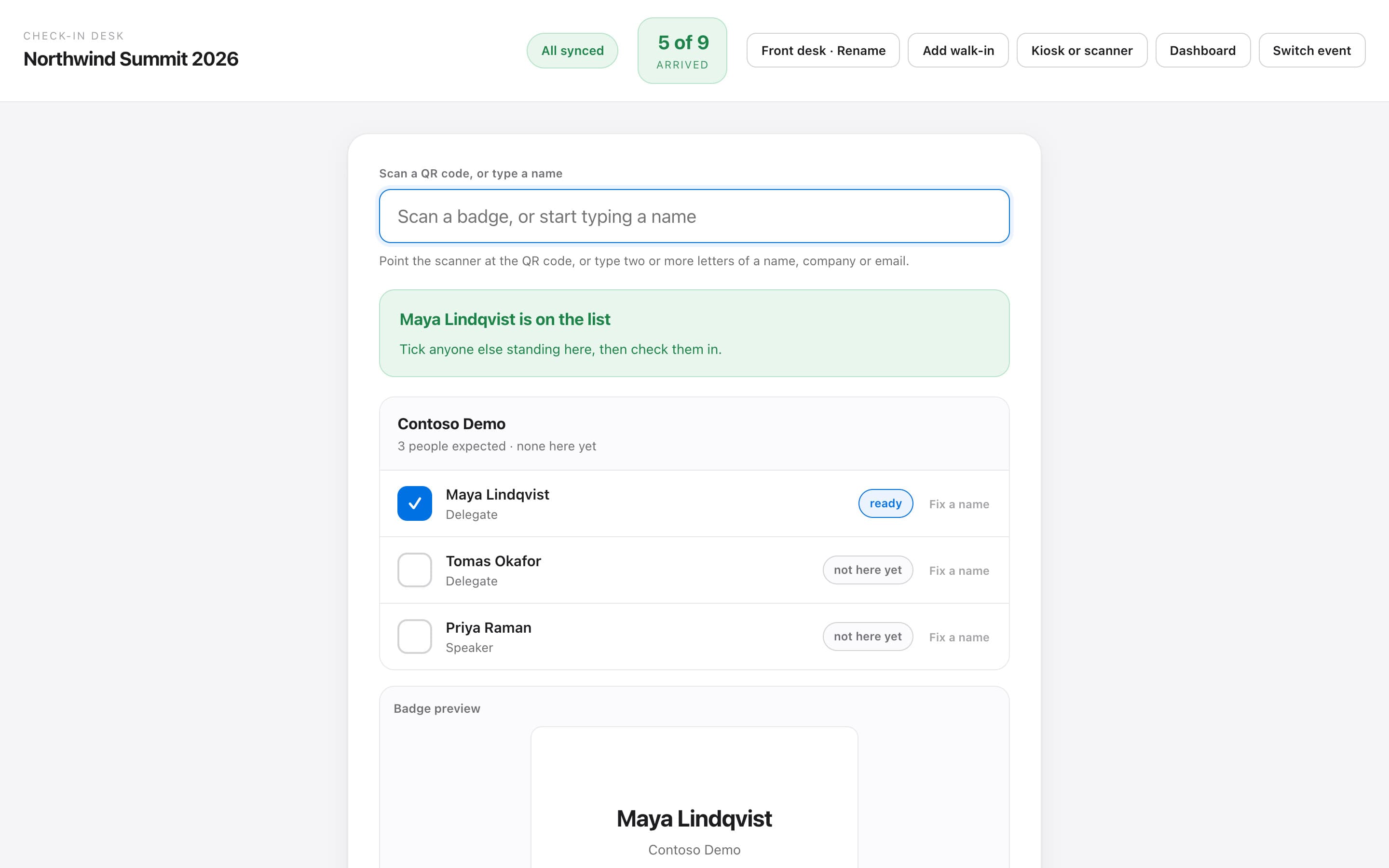Click Tomas Okafor's 'not here yet' pill

[x=868, y=570]
